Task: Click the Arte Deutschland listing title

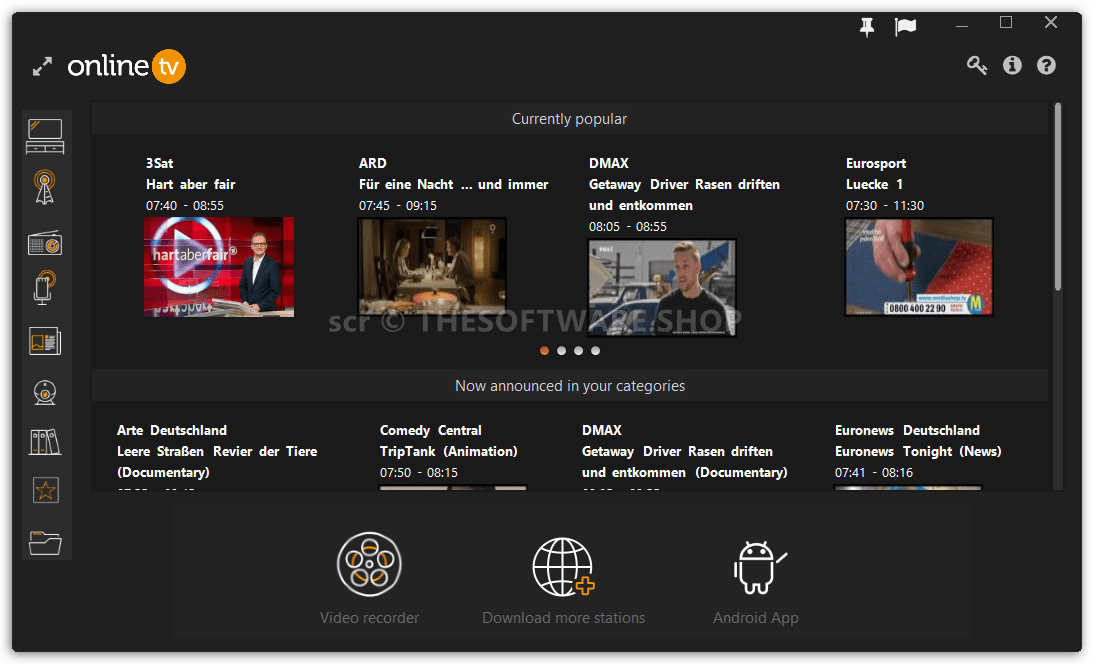Action: point(172,430)
